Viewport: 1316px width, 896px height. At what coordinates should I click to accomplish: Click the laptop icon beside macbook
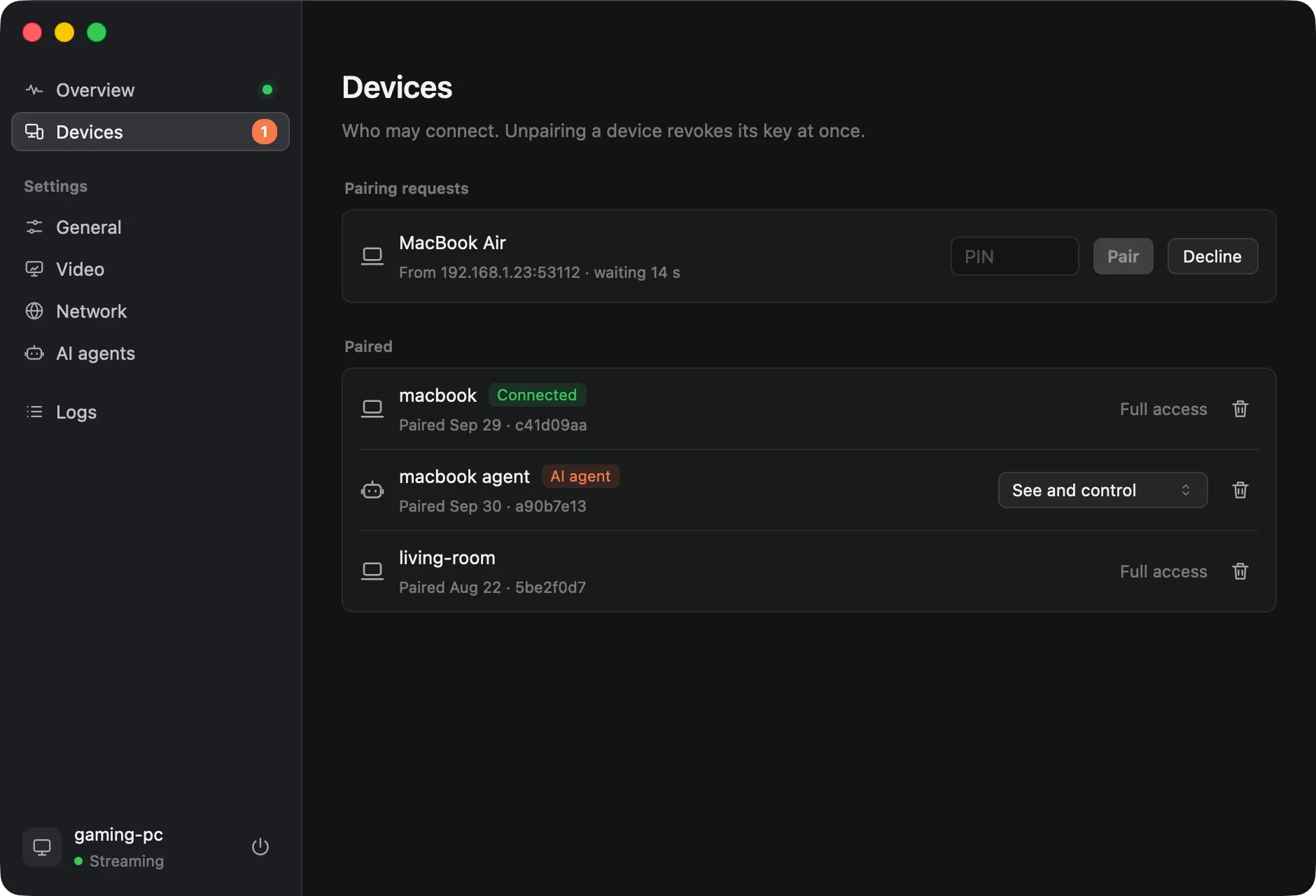click(x=372, y=409)
